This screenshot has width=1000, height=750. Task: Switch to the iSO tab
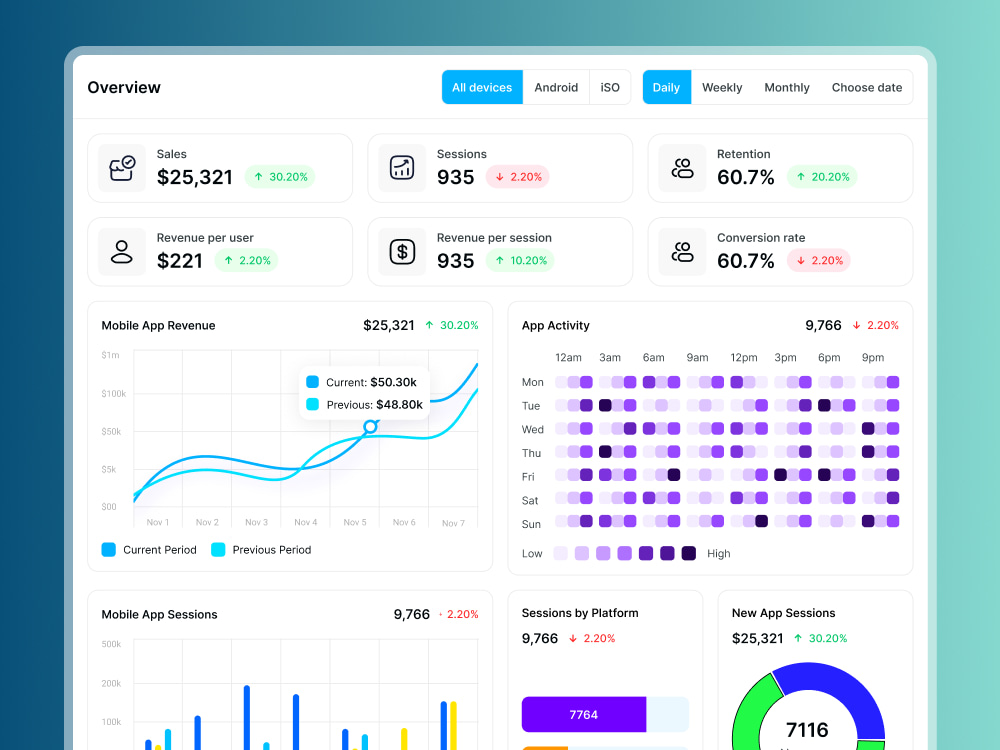pyautogui.click(x=610, y=87)
